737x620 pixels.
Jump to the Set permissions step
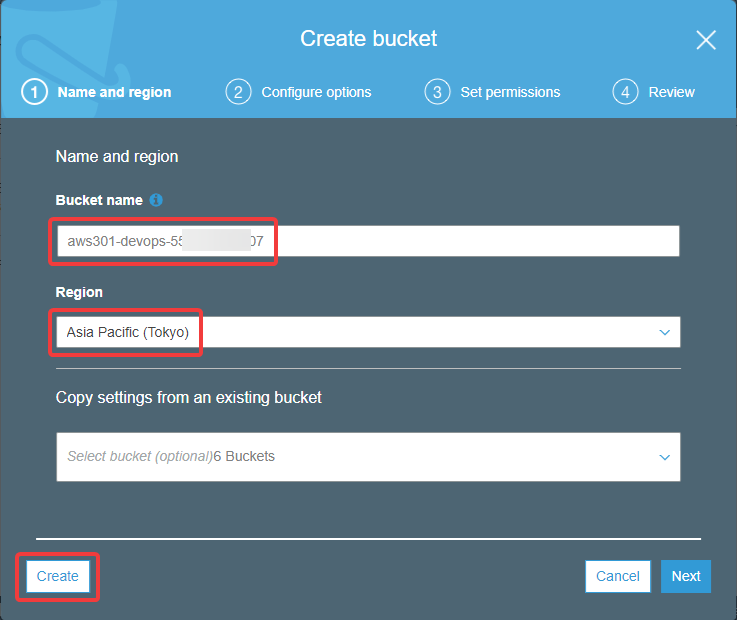pyautogui.click(x=510, y=92)
